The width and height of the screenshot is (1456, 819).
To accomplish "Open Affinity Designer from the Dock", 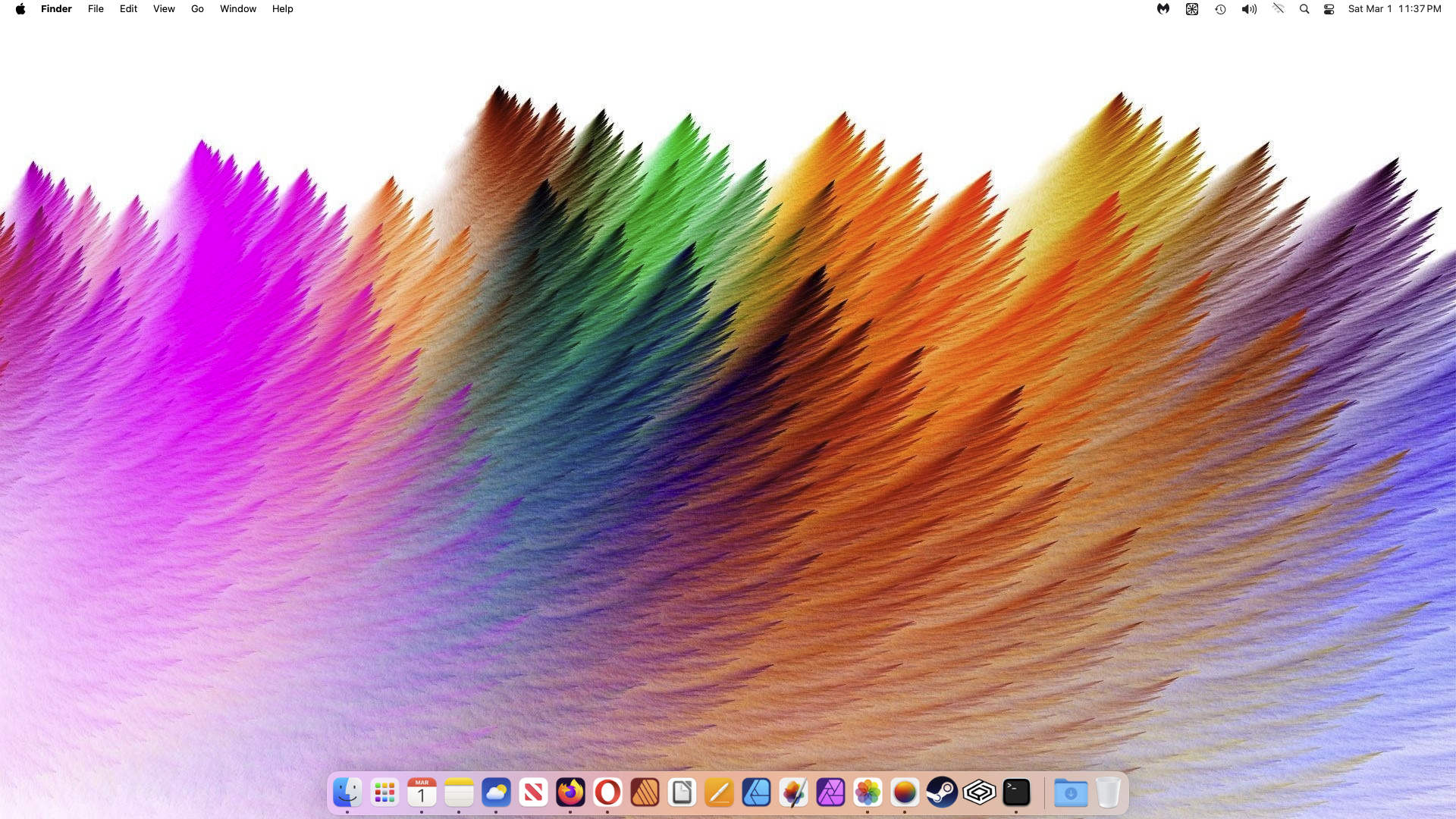I will pos(756,793).
